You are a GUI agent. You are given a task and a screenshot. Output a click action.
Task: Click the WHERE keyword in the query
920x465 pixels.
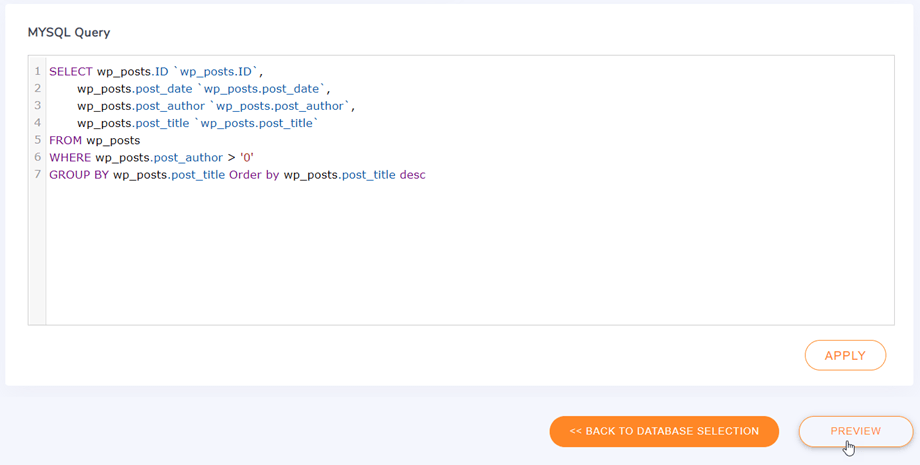point(70,157)
